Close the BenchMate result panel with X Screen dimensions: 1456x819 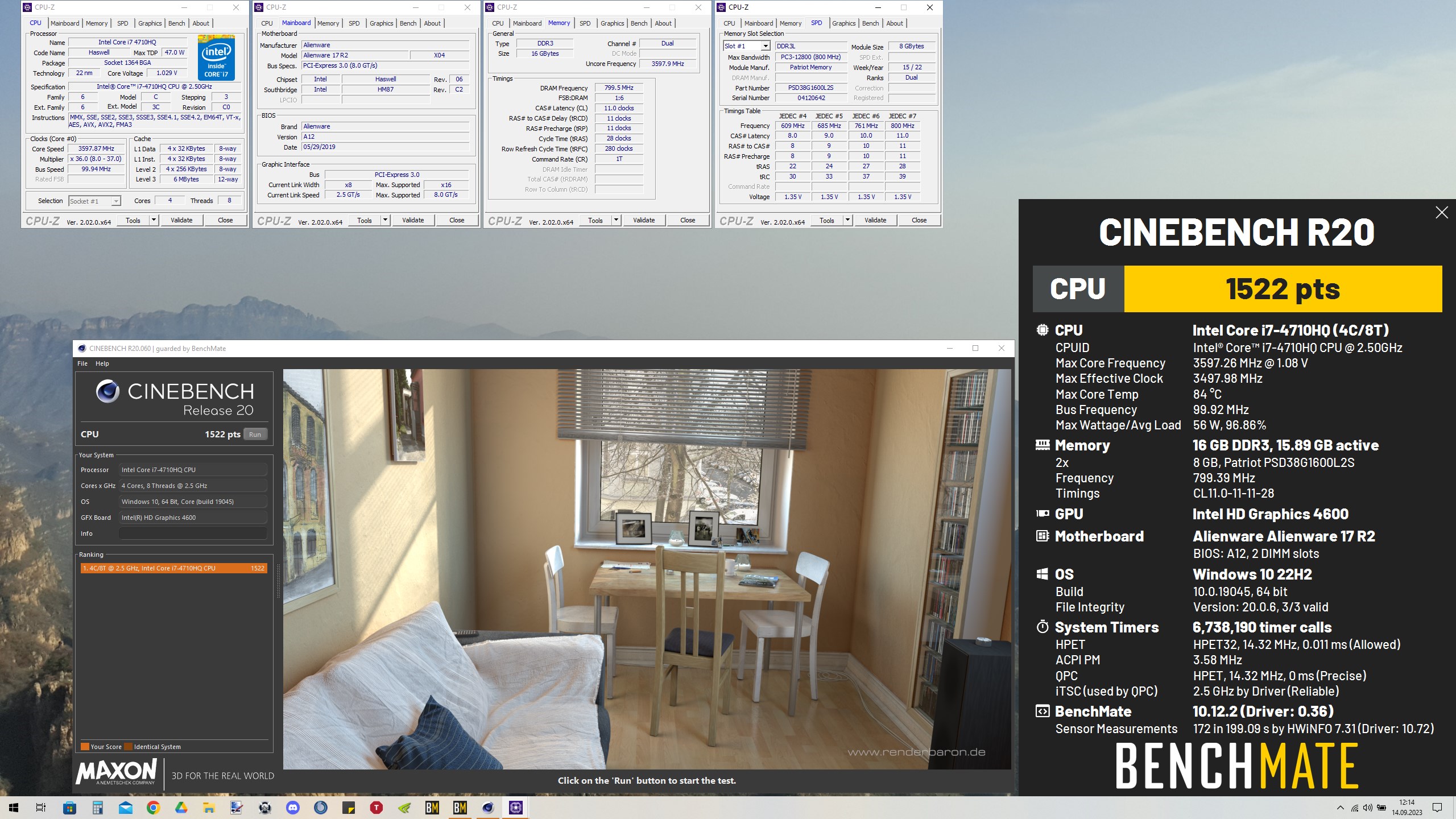[1442, 213]
